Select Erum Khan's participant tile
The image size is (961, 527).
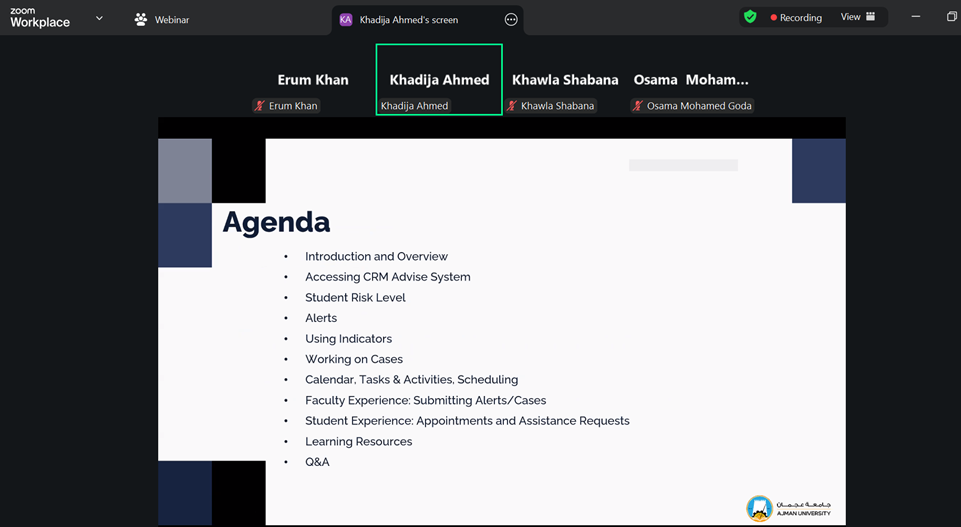(312, 81)
